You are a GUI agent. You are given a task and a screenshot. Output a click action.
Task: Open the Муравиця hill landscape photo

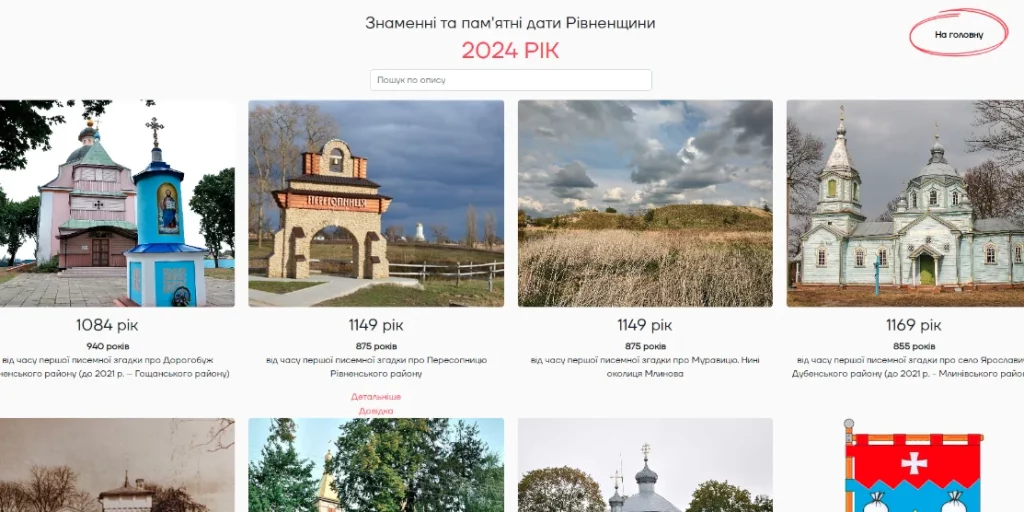645,203
